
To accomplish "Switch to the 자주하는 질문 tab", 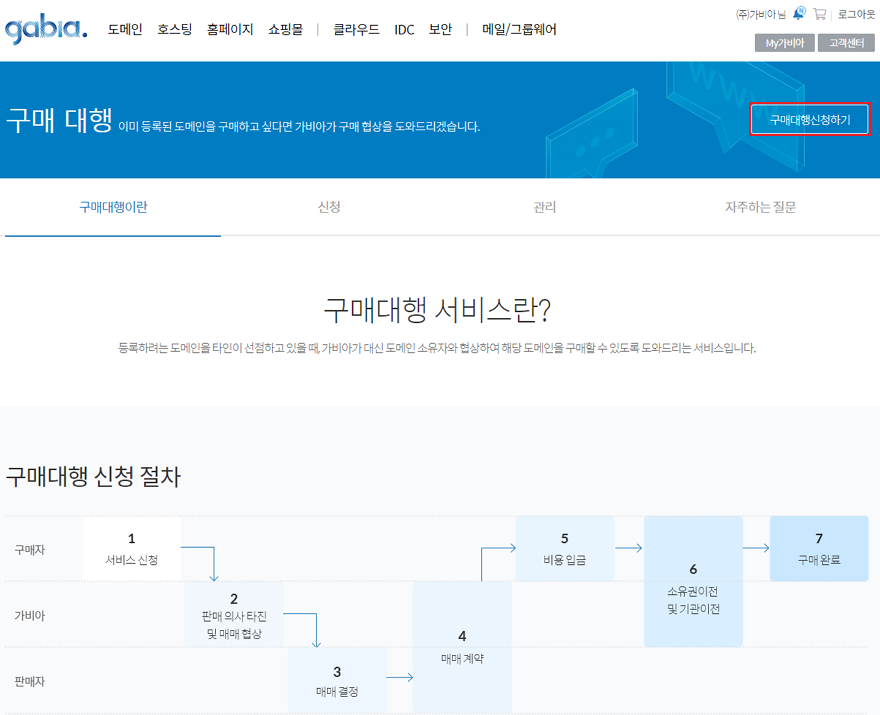I will (760, 207).
